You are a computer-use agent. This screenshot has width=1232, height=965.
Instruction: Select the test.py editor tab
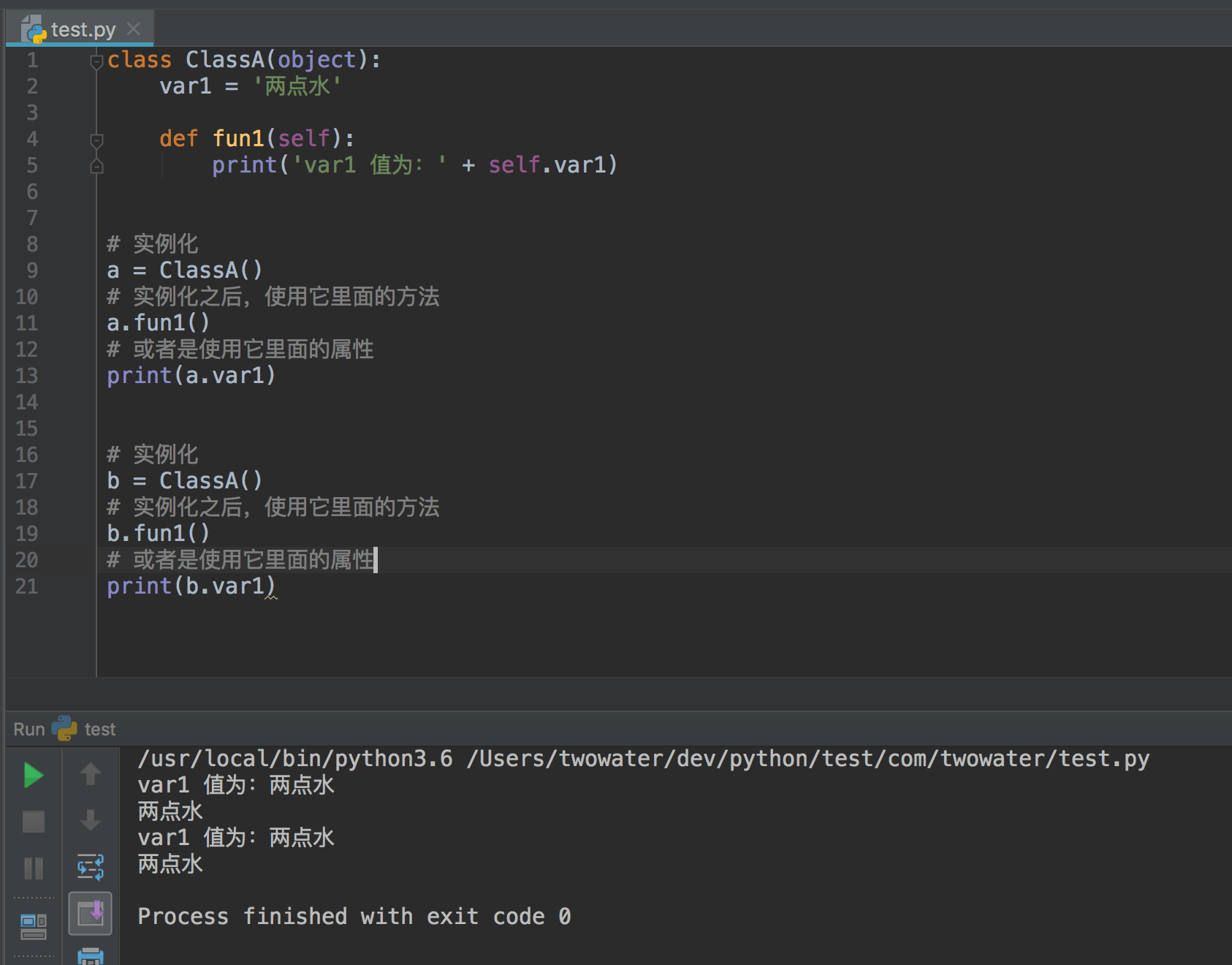[x=80, y=29]
